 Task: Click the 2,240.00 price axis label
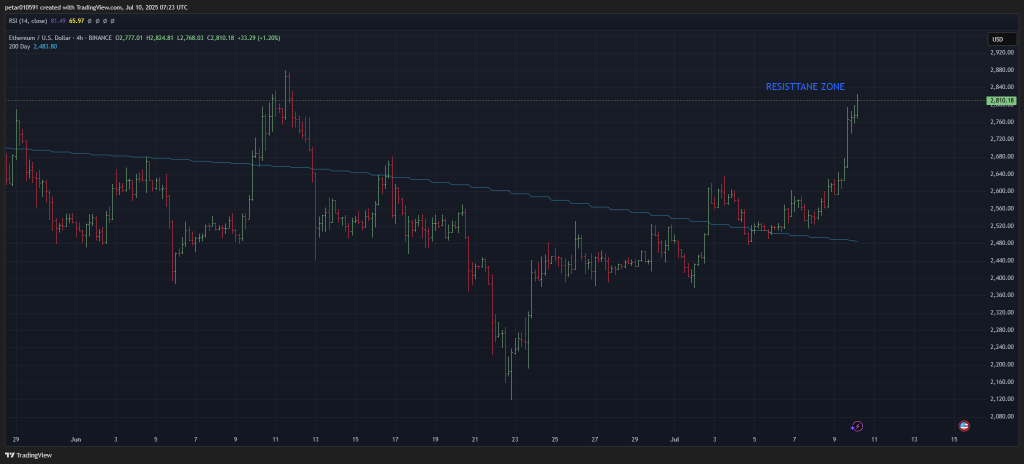tap(1001, 347)
